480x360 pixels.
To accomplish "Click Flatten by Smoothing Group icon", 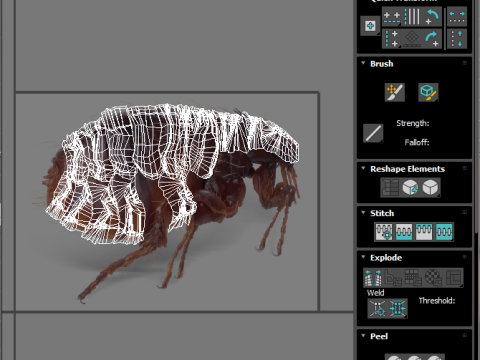I will pos(413,278).
